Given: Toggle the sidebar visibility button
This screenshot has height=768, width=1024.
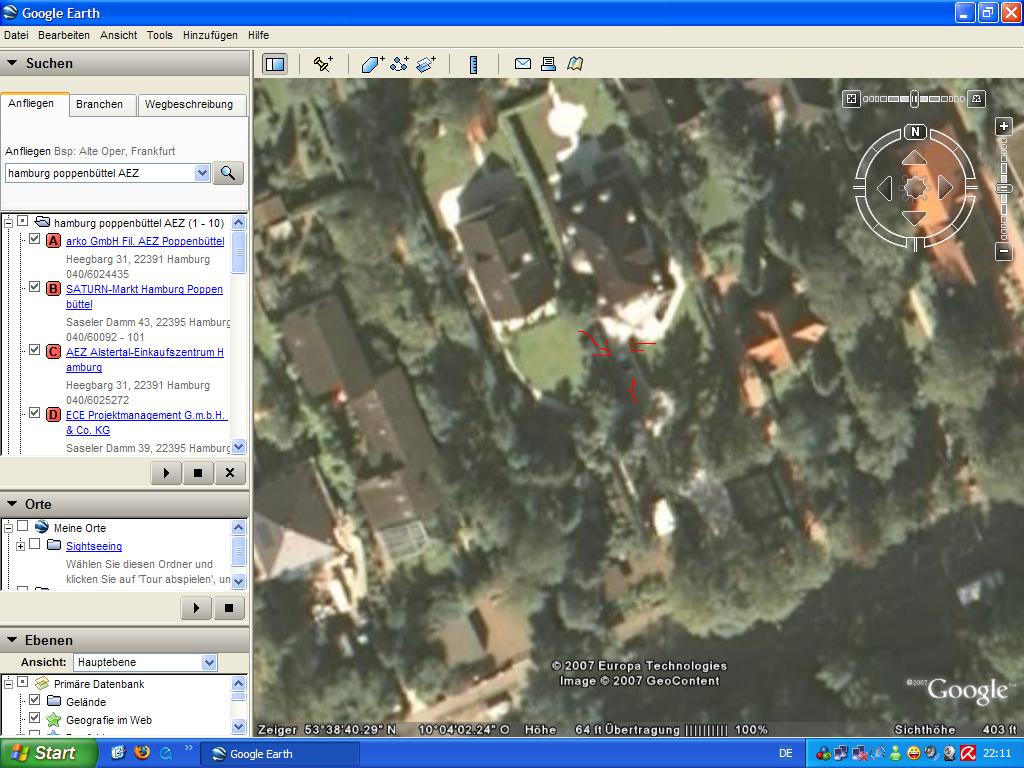Looking at the screenshot, I should tap(275, 64).
